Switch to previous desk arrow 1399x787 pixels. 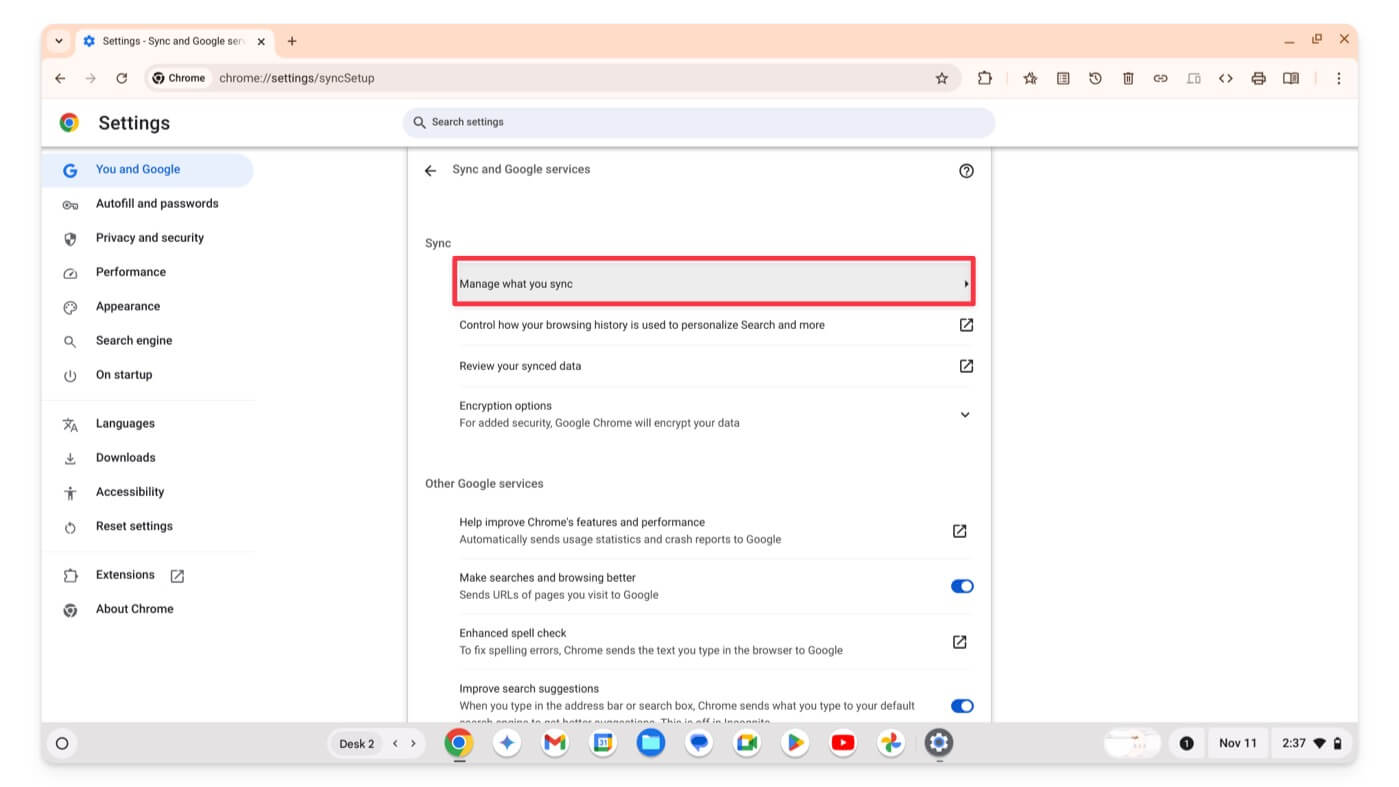[x=395, y=743]
